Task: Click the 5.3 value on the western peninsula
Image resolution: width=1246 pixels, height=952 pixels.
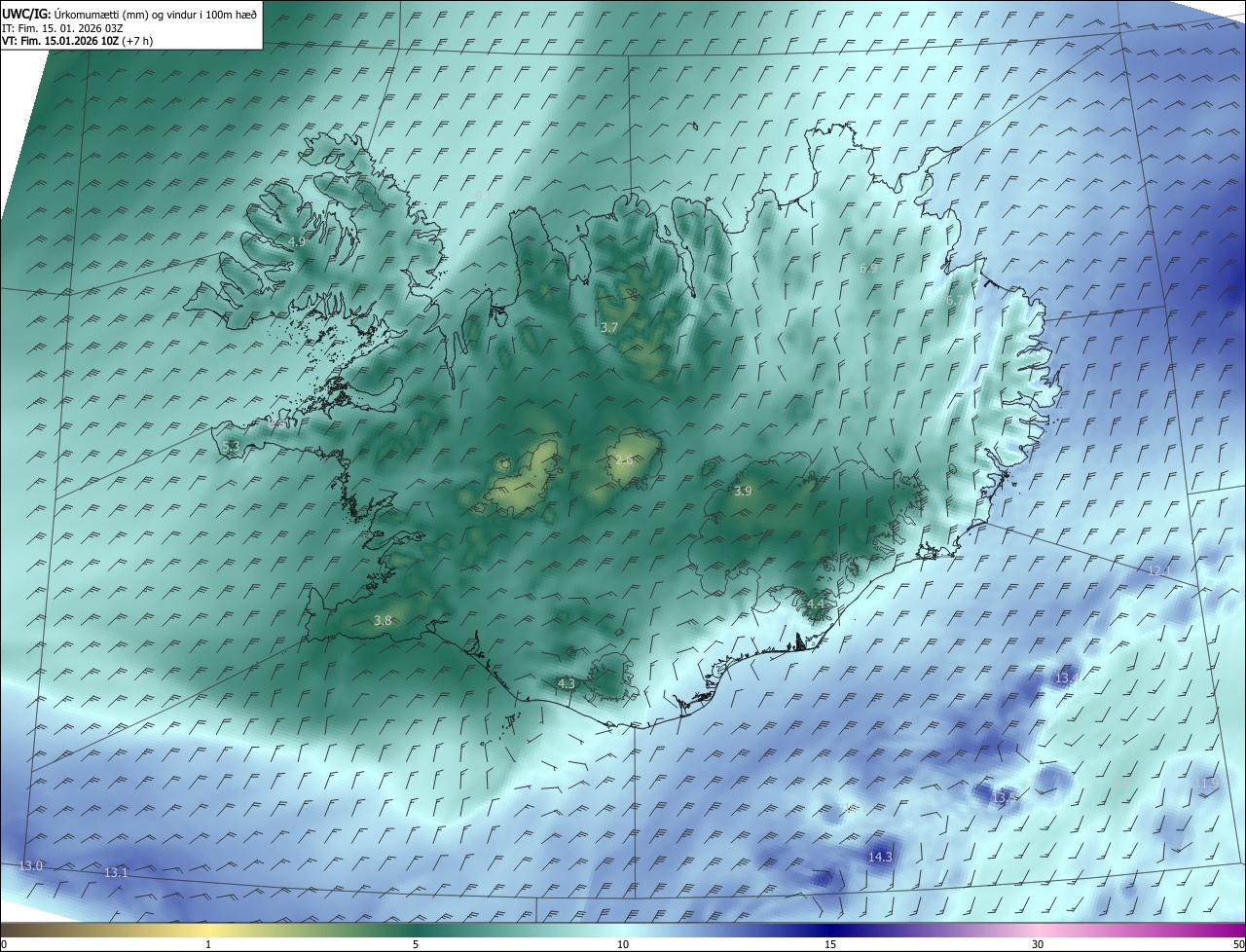Action: tap(231, 446)
